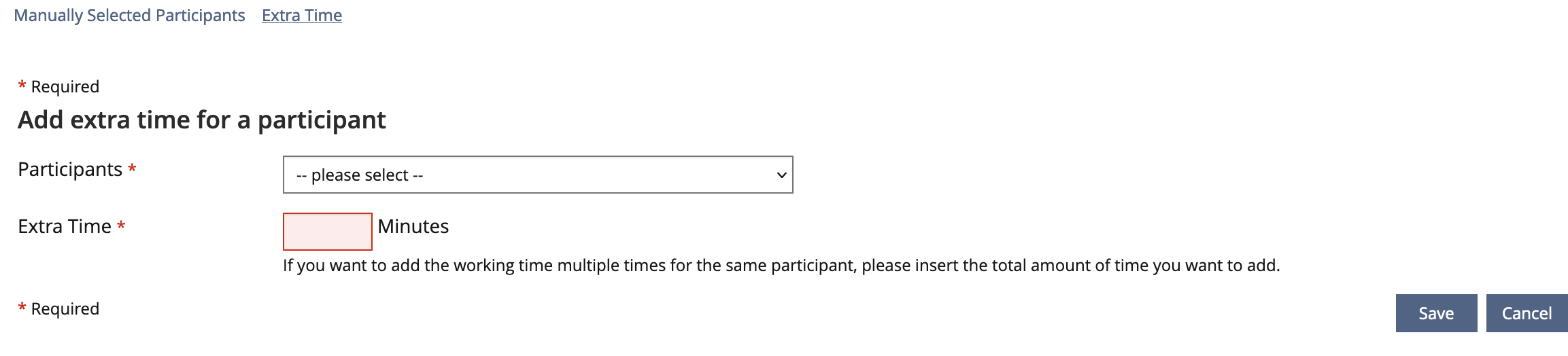Click the asterisk of the bottom Required note
Image resolution: width=1568 pixels, height=356 pixels.
click(22, 308)
